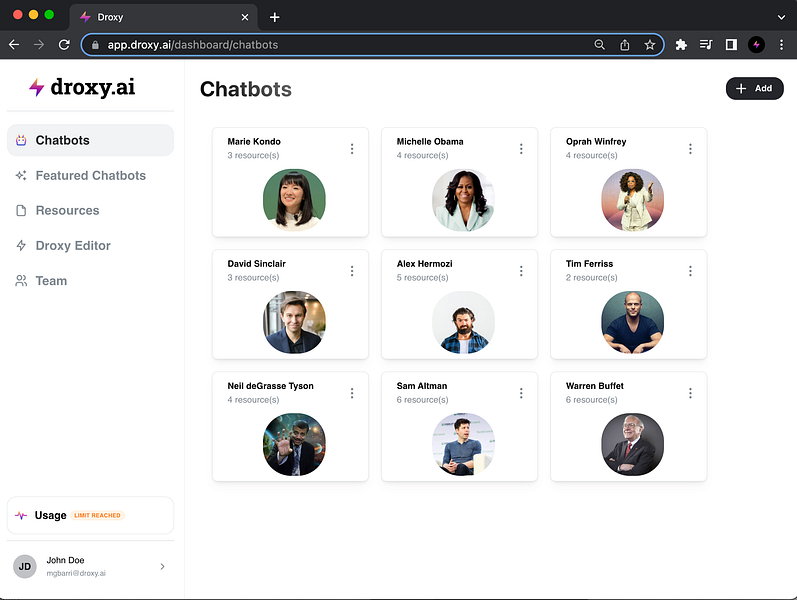Open Warren Buffet avatar thumbnail
The width and height of the screenshot is (797, 600).
[632, 444]
